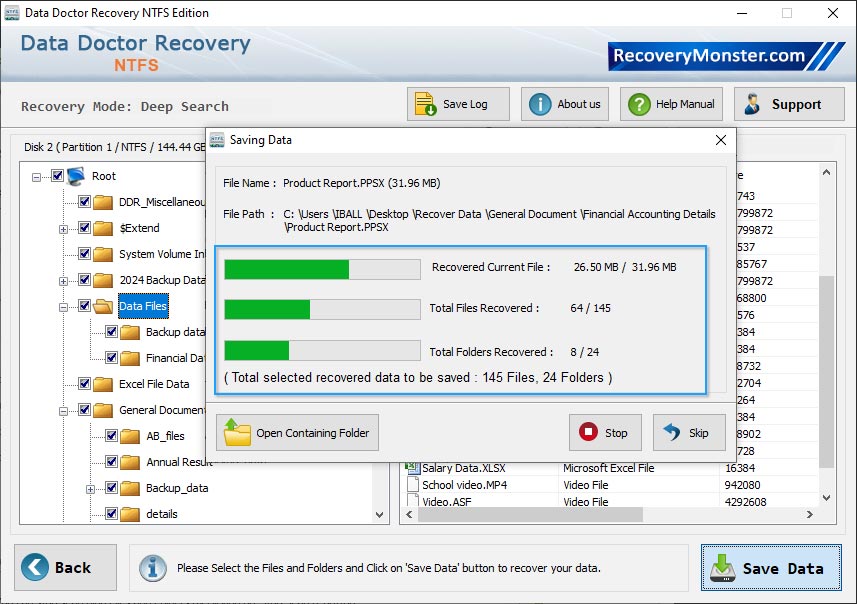Click the red Stop icon in the dialog
This screenshot has height=604, width=857.
pyautogui.click(x=588, y=432)
